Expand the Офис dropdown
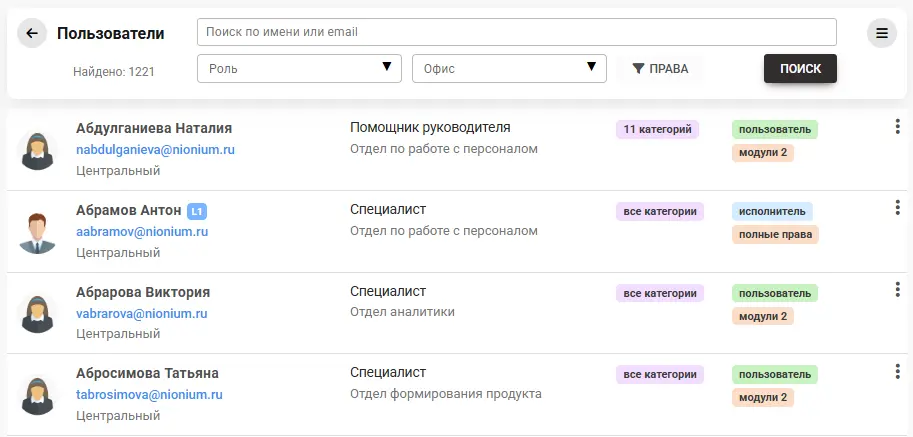913x437 pixels. (509, 68)
